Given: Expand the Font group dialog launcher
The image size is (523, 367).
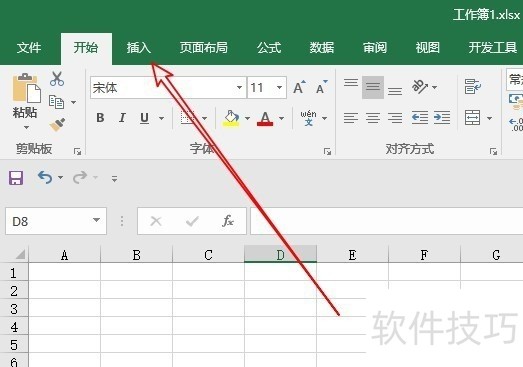Looking at the screenshot, I should 328,152.
